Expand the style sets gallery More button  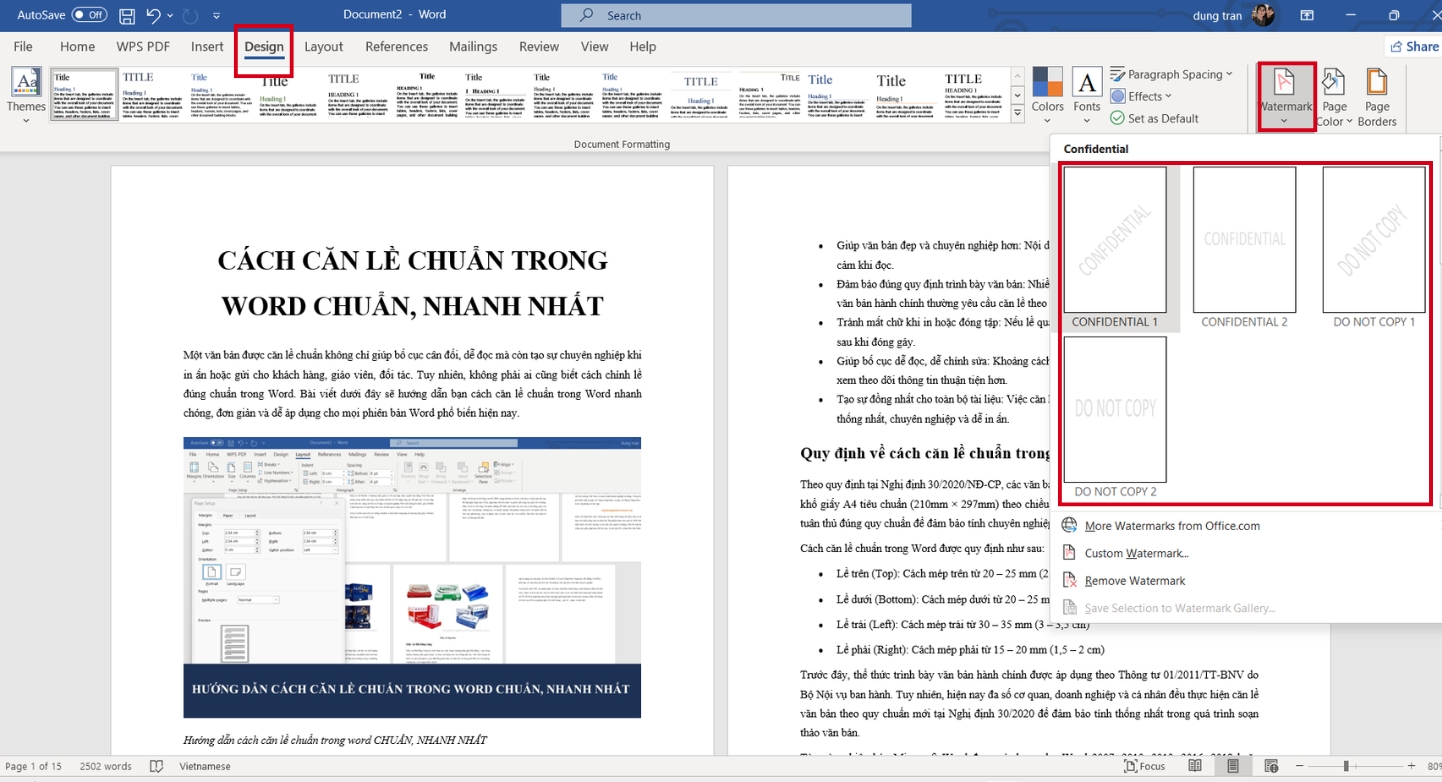(1017, 113)
